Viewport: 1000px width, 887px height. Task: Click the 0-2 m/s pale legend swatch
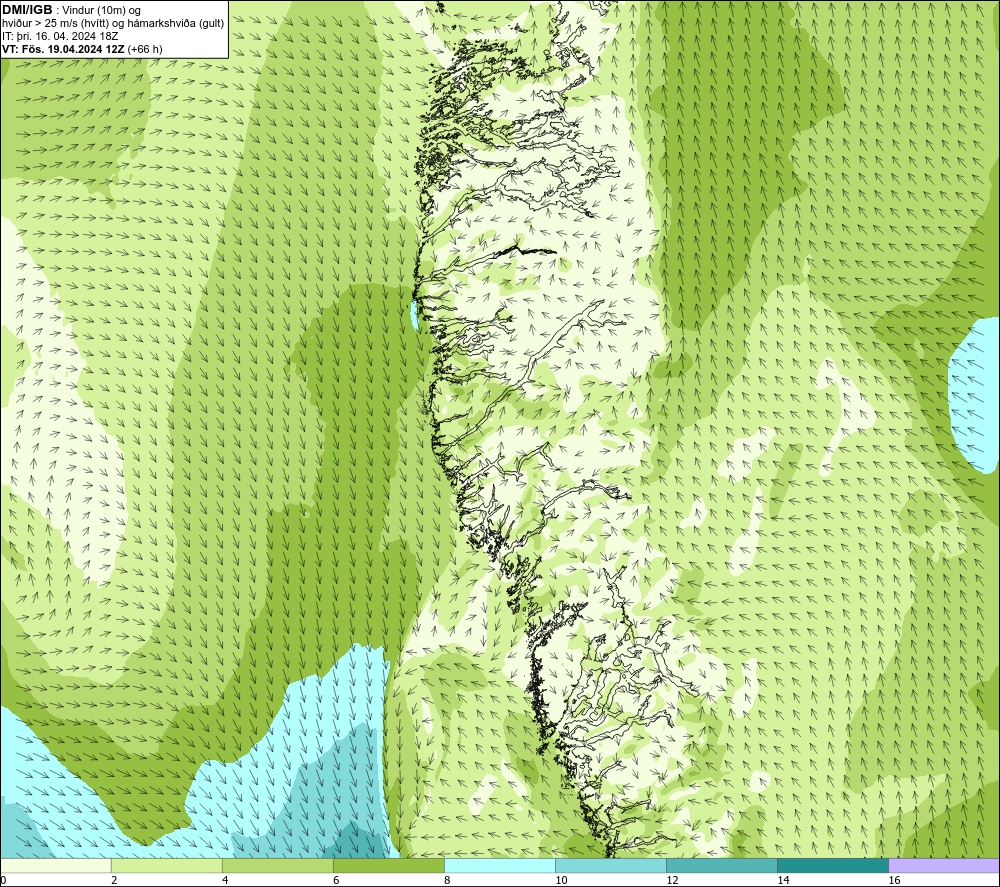point(56,865)
